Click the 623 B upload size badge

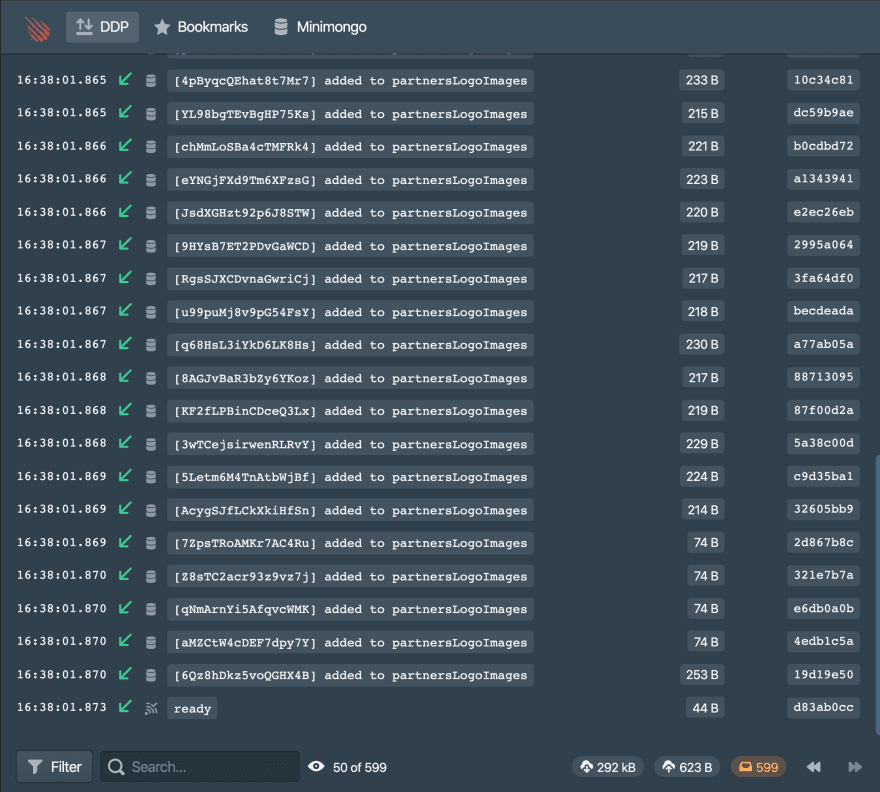[688, 767]
